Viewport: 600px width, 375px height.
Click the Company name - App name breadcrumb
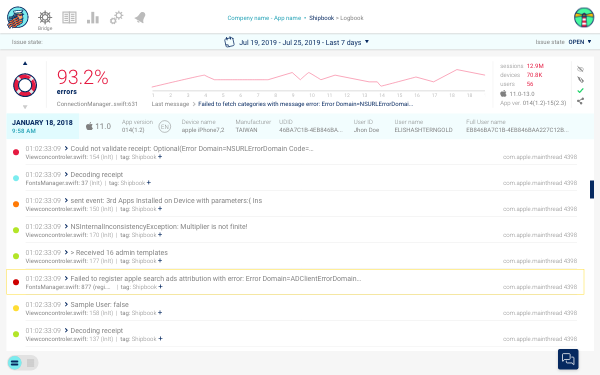264,18
